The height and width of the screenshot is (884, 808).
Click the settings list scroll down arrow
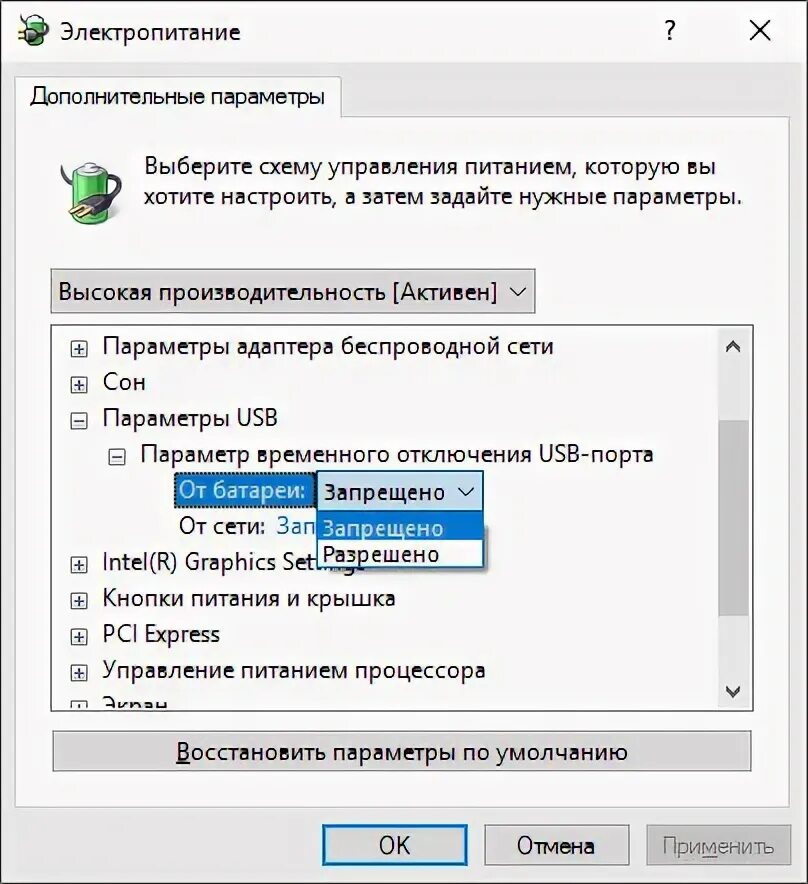733,691
